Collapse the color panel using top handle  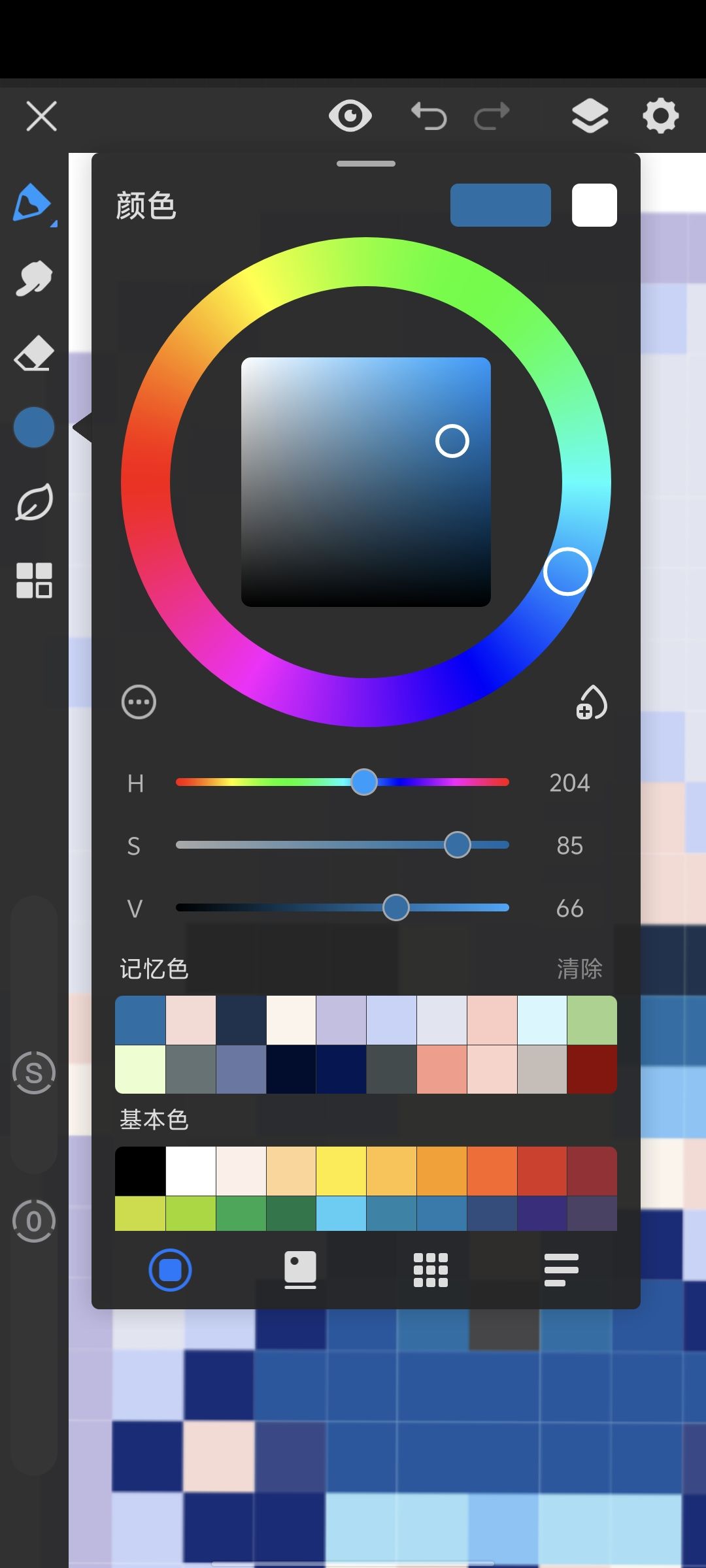point(366,163)
